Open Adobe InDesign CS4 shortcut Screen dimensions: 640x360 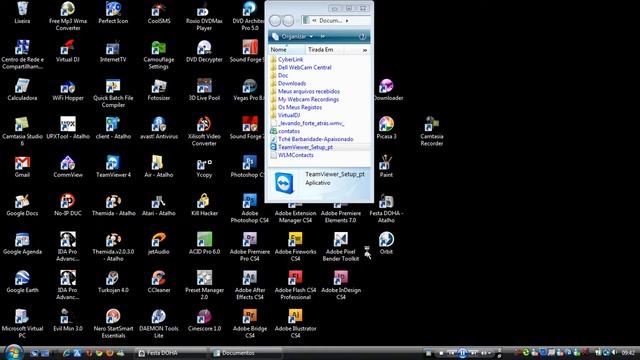point(341,285)
